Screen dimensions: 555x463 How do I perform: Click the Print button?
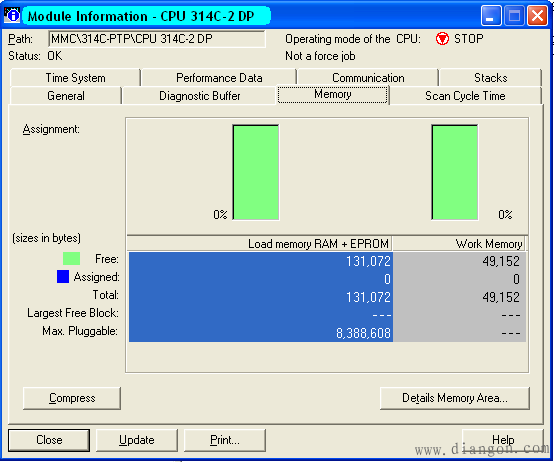coord(225,440)
